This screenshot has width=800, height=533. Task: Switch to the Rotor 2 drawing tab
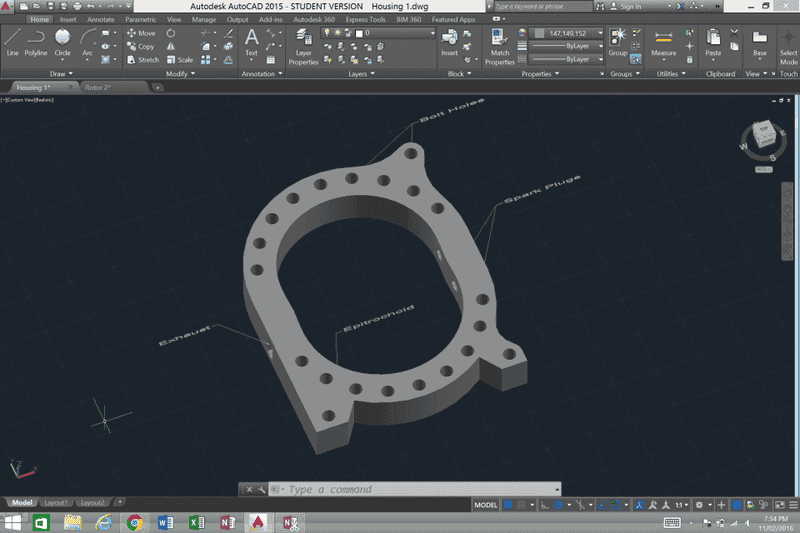pos(98,87)
